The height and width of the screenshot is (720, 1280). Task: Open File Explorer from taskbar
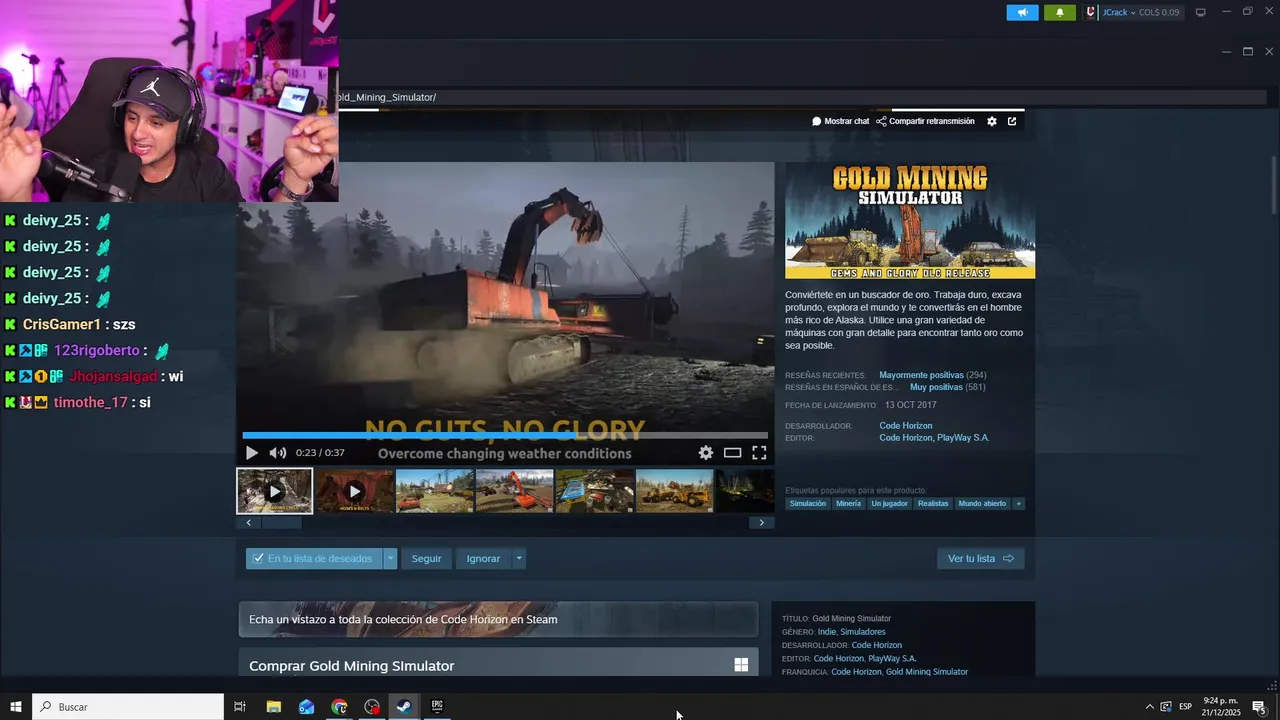274,707
